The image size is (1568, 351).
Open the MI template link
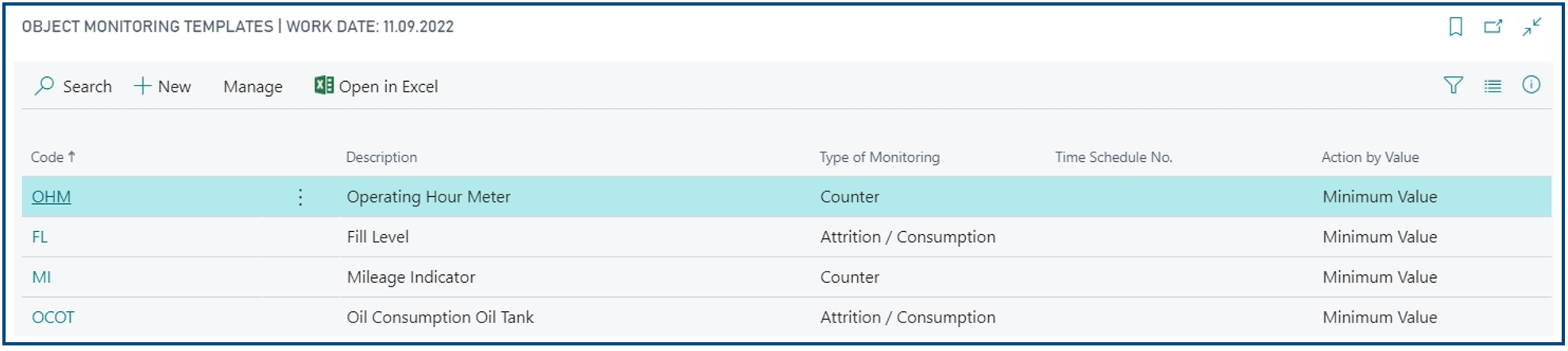click(41, 277)
